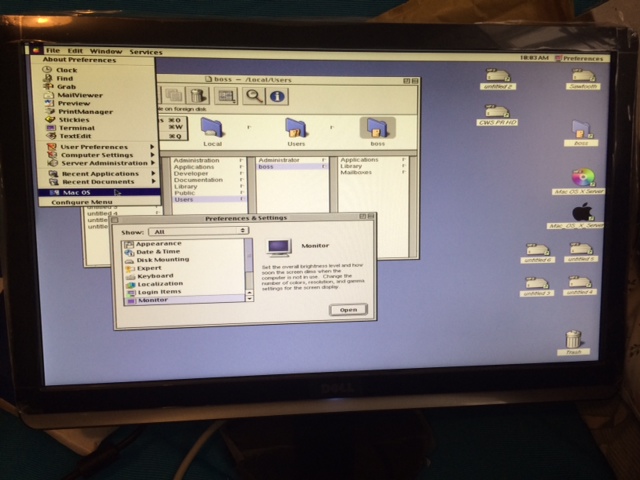Viewport: 640px width, 480px height.
Task: Select Monitor in the preferences list
Action: coord(184,300)
